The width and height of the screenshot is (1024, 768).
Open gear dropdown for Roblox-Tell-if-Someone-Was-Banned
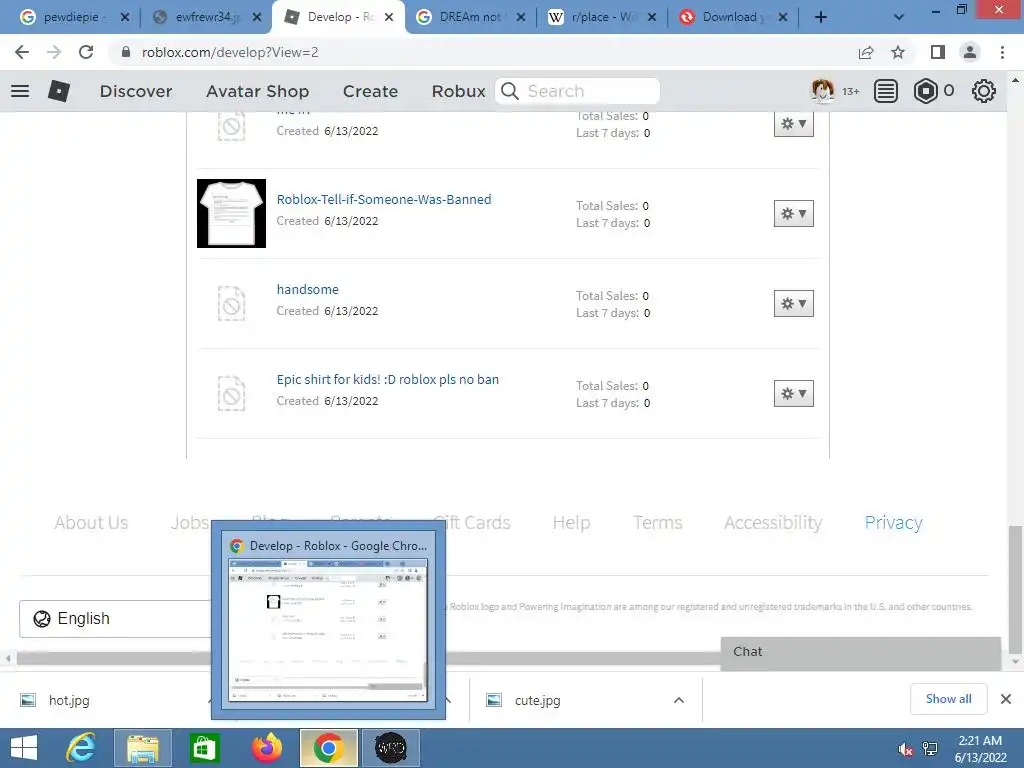coord(793,214)
